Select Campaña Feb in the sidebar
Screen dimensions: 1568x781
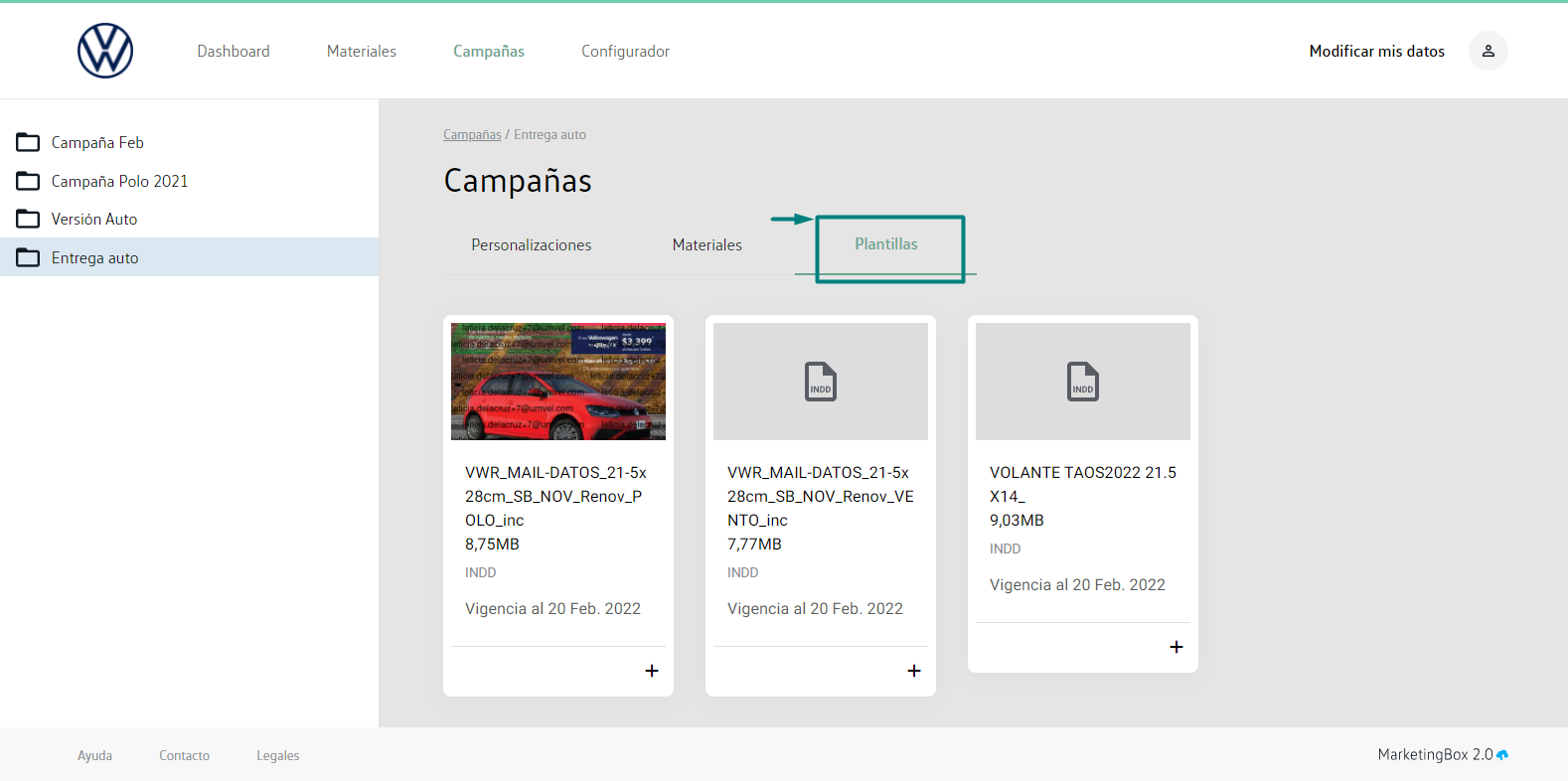[189, 143]
